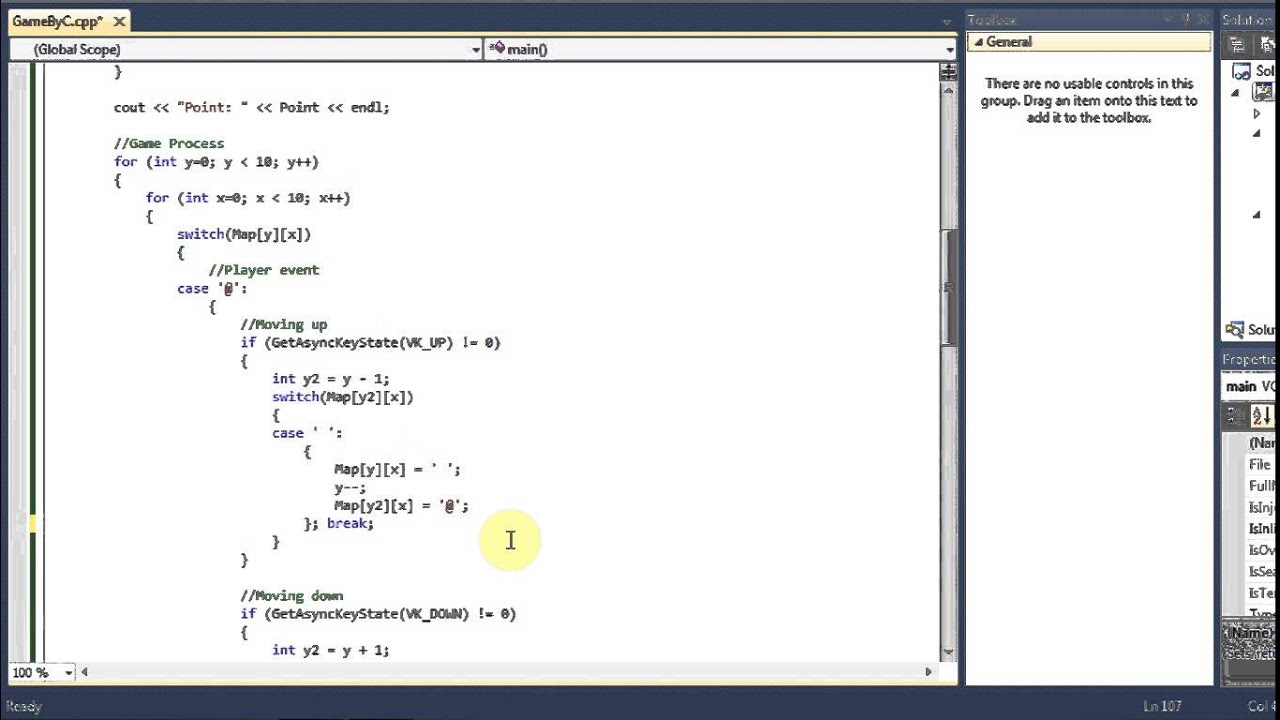Image resolution: width=1280 pixels, height=720 pixels.
Task: Select the File property row
Action: tap(1261, 465)
